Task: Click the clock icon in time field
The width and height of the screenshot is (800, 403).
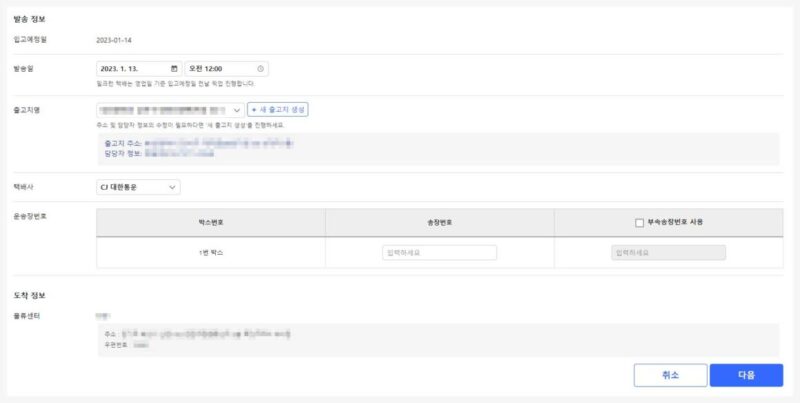Action: click(261, 69)
